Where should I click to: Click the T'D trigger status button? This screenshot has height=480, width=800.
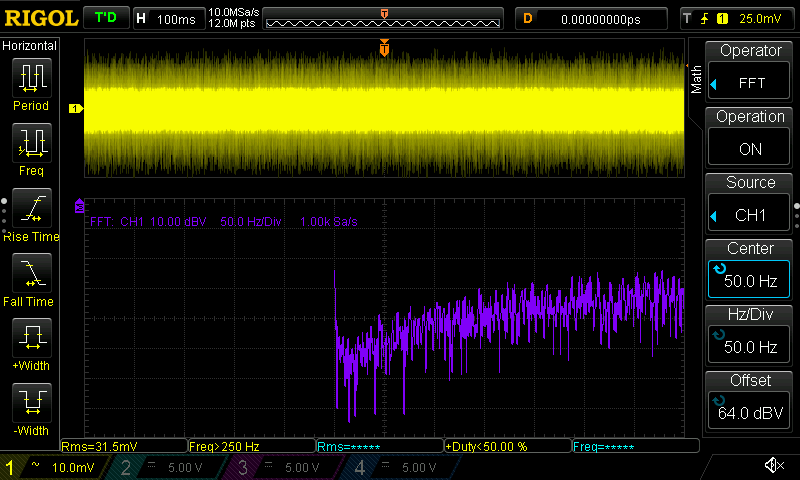point(105,18)
